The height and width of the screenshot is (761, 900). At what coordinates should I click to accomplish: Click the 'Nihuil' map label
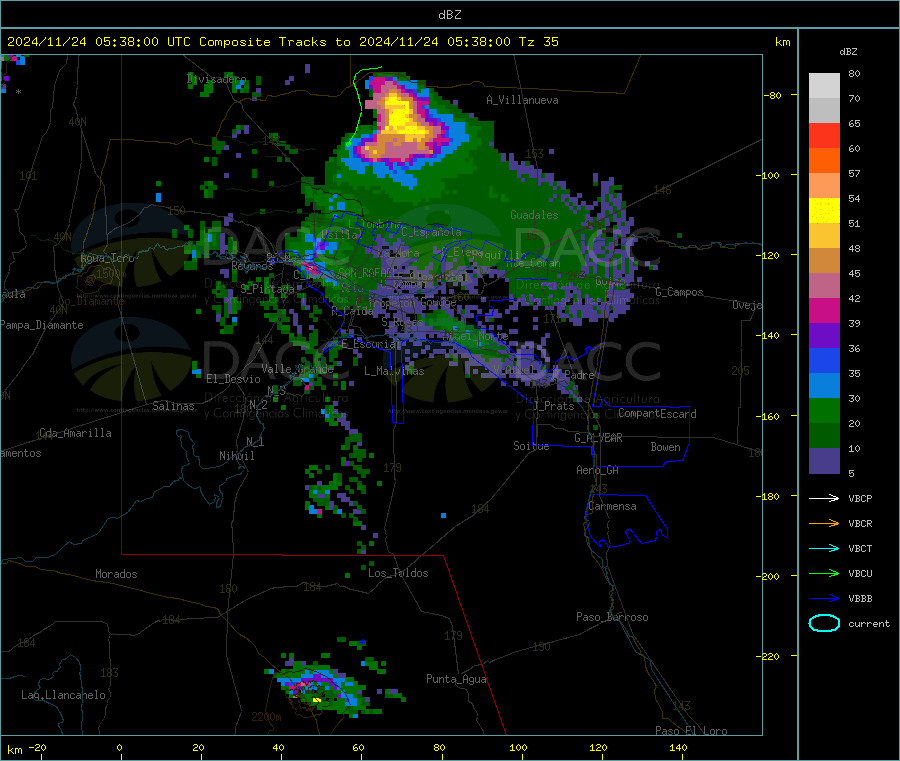[236, 456]
